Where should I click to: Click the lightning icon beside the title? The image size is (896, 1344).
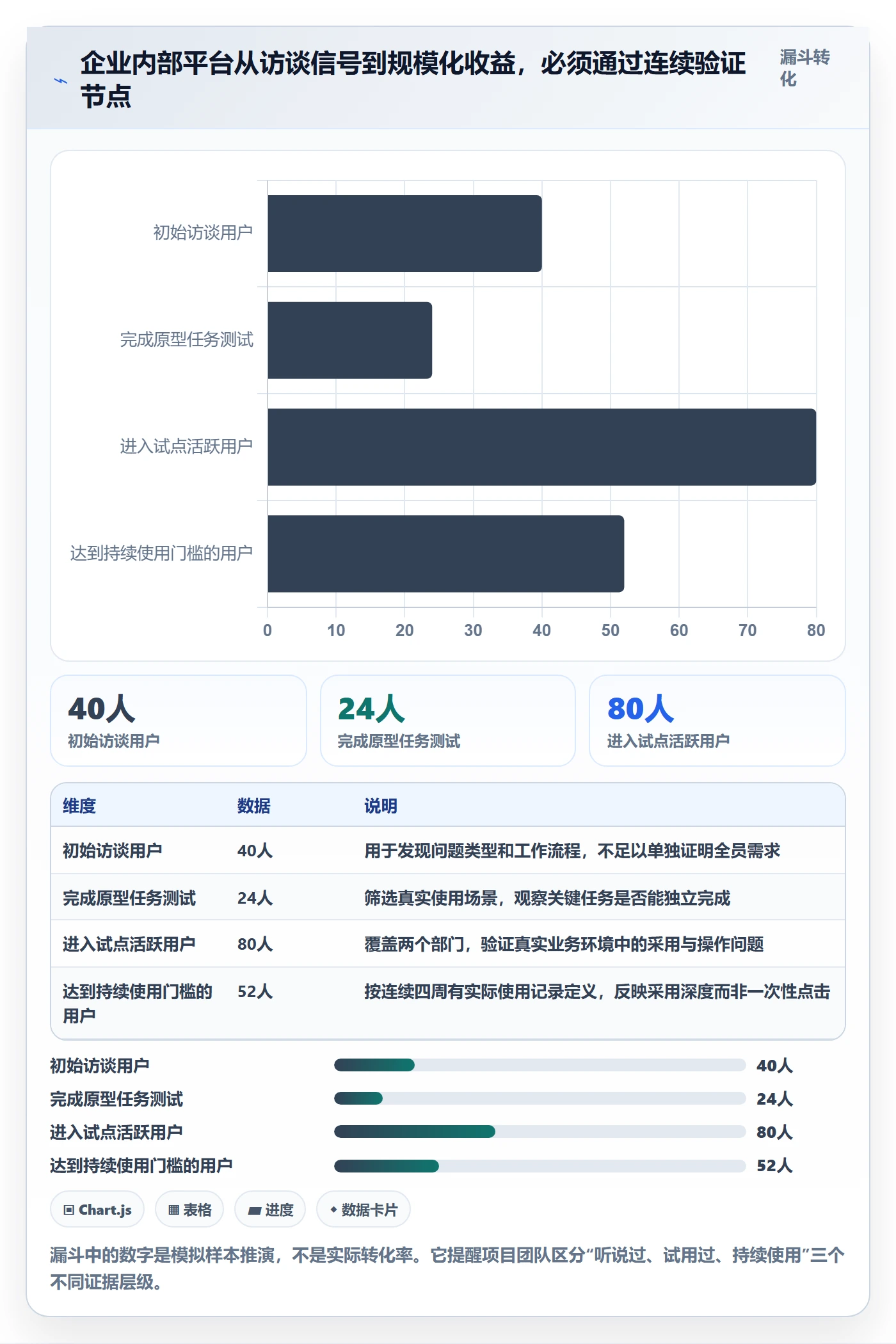click(60, 81)
